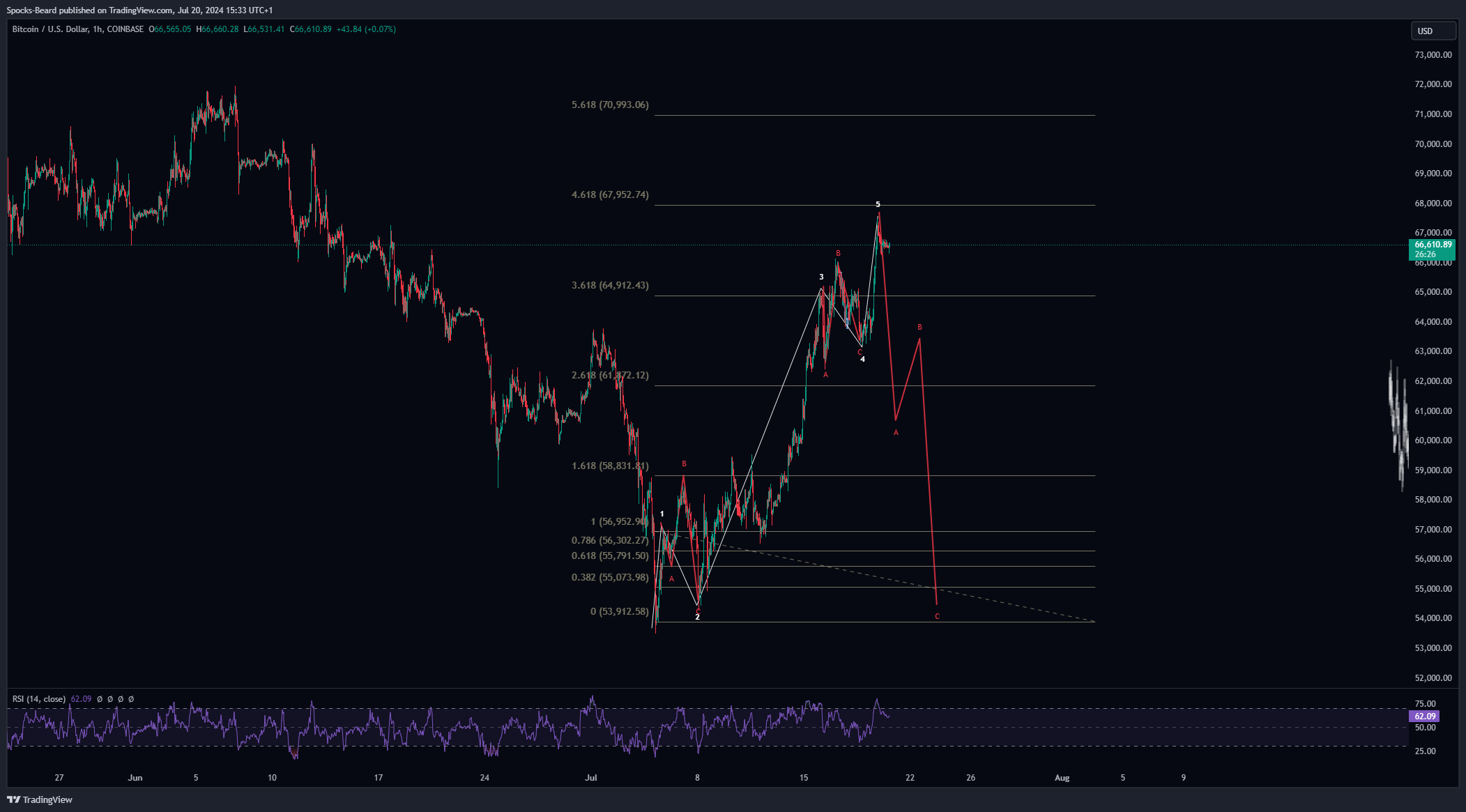Click COINBASE exchange name in legend
Screen dimensions: 1466x812
tap(125, 29)
